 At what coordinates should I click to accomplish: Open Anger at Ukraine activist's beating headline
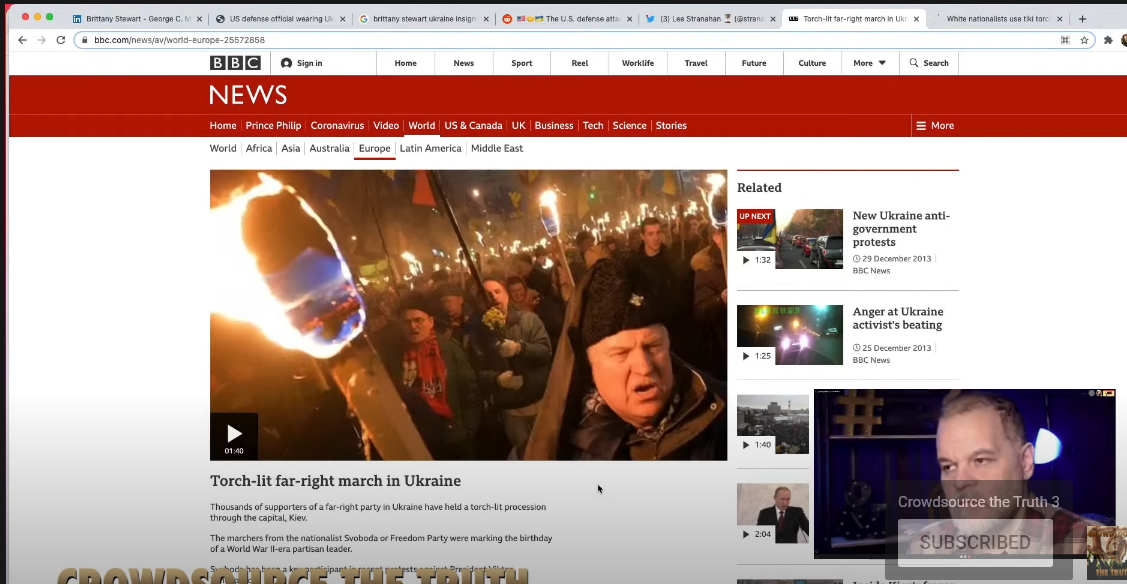click(x=898, y=318)
